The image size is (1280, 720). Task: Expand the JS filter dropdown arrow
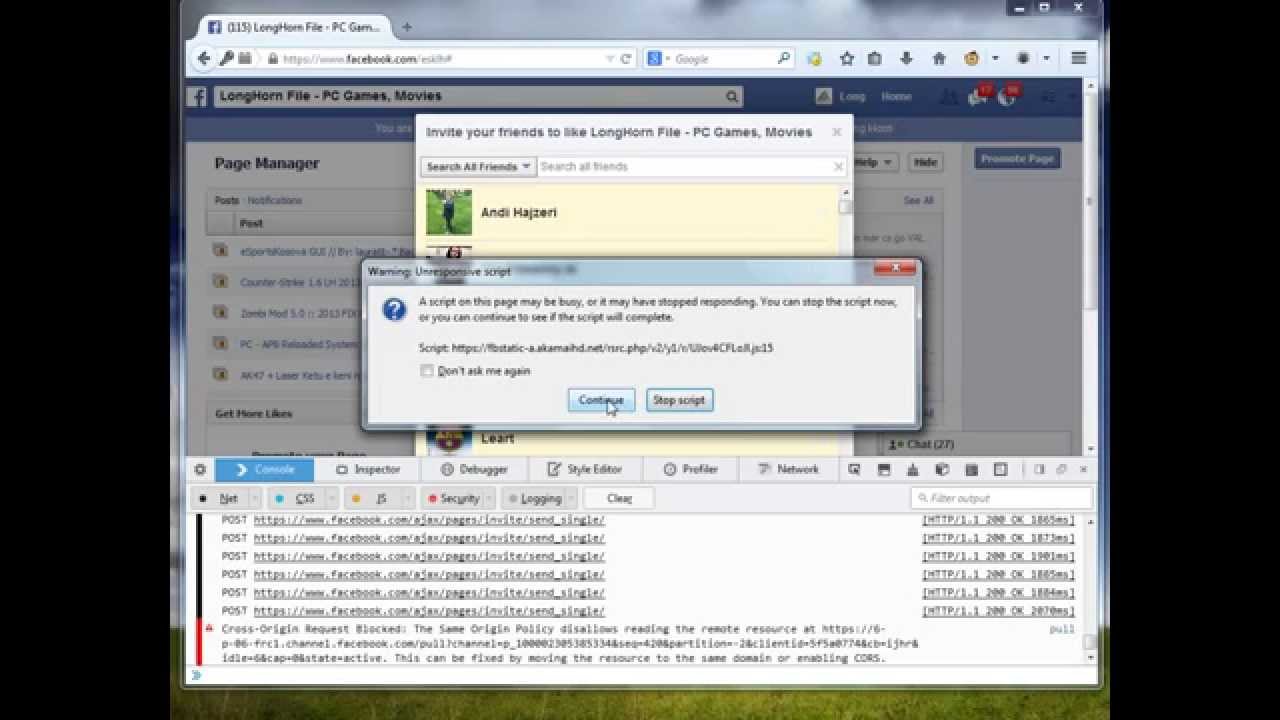pos(407,498)
